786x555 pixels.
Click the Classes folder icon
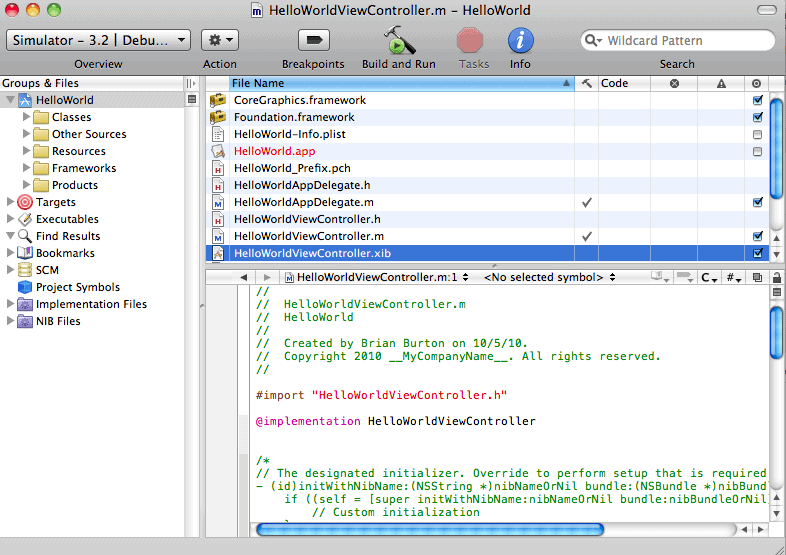[x=41, y=117]
